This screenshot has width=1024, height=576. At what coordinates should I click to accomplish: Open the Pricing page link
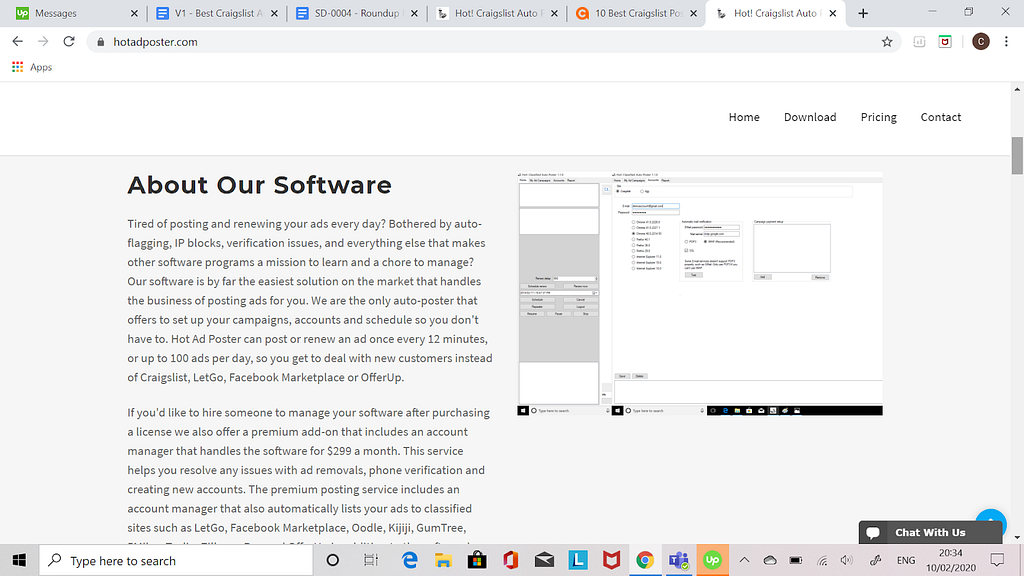(x=878, y=117)
